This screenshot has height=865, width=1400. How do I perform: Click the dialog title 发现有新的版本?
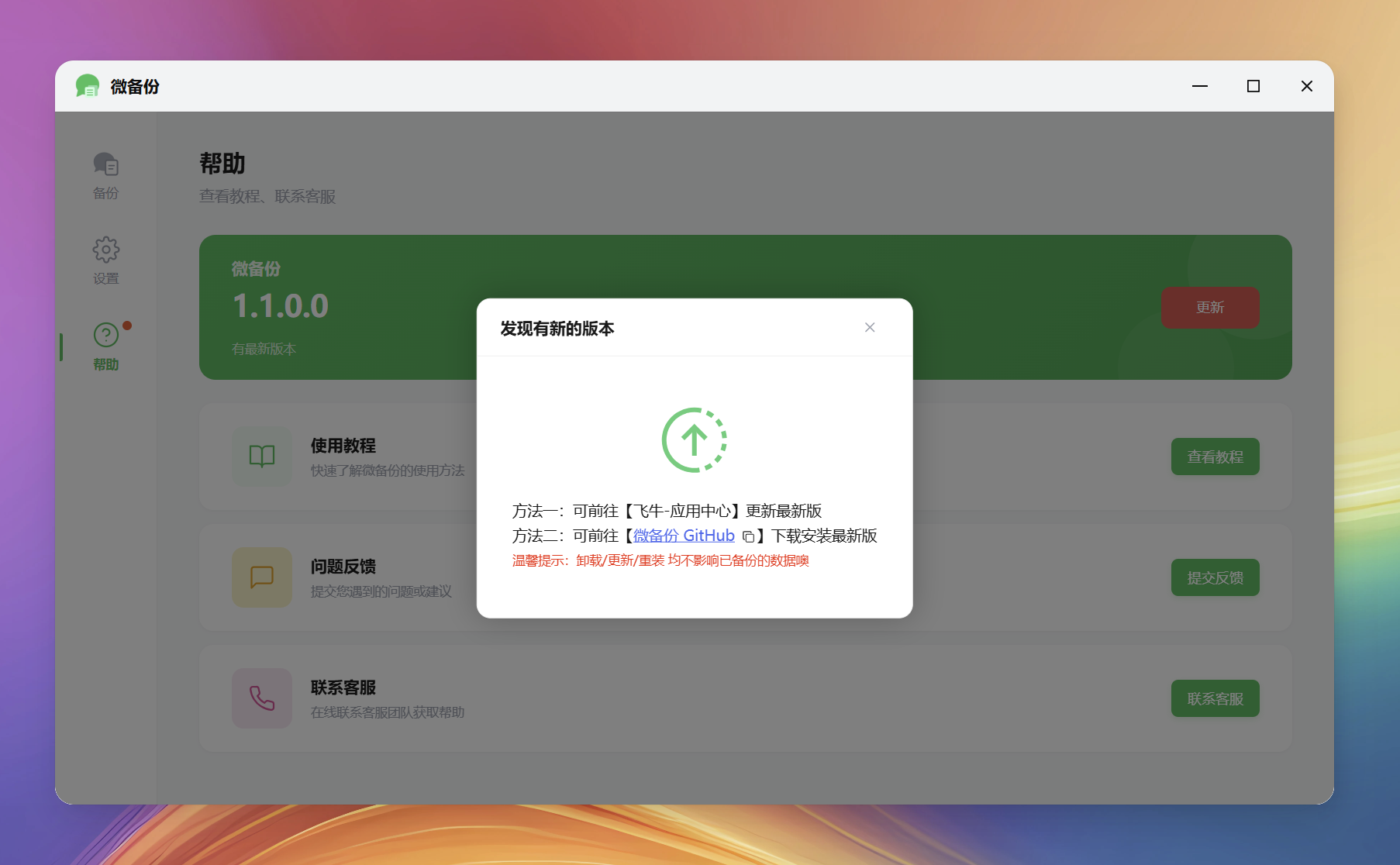pos(557,329)
